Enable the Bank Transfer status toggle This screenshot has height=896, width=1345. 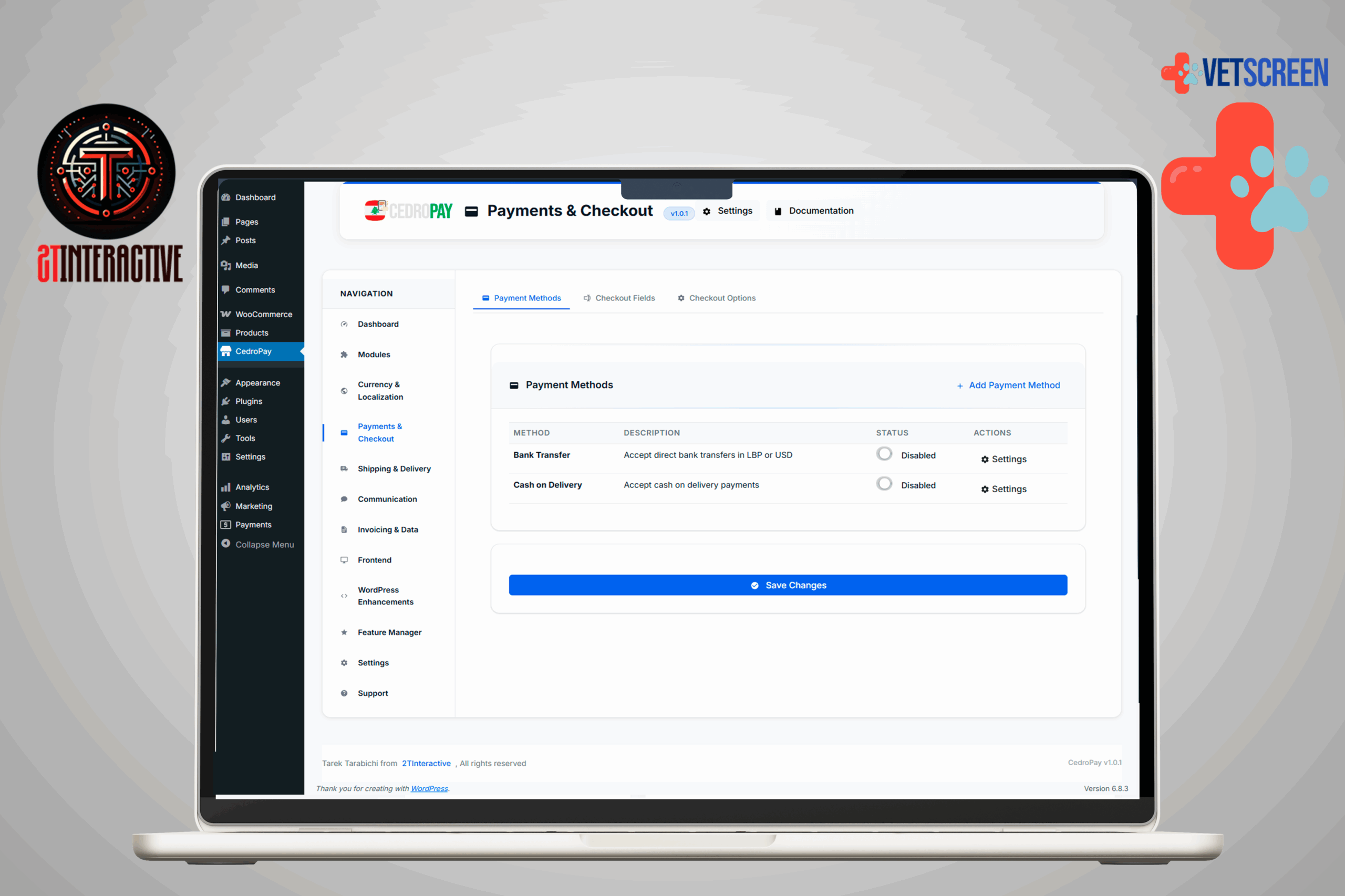[884, 453]
